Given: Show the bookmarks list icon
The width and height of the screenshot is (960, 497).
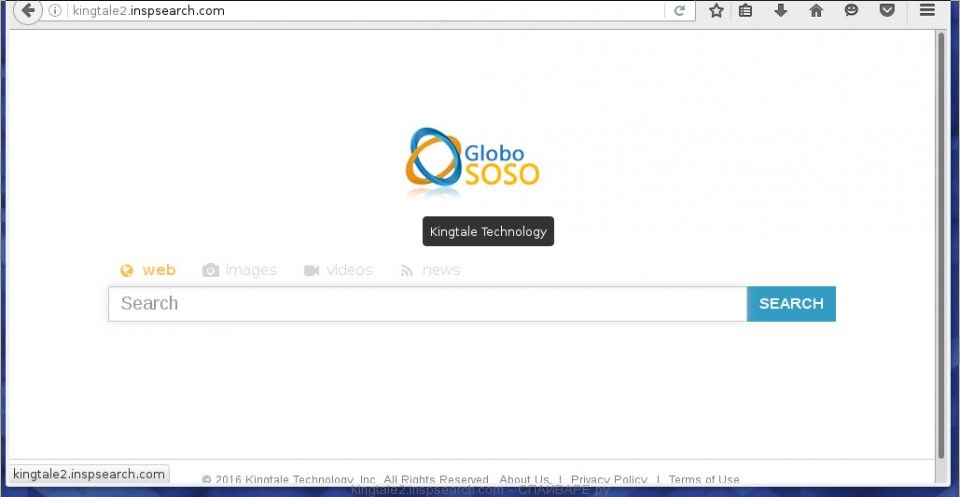Looking at the screenshot, I should 745,11.
